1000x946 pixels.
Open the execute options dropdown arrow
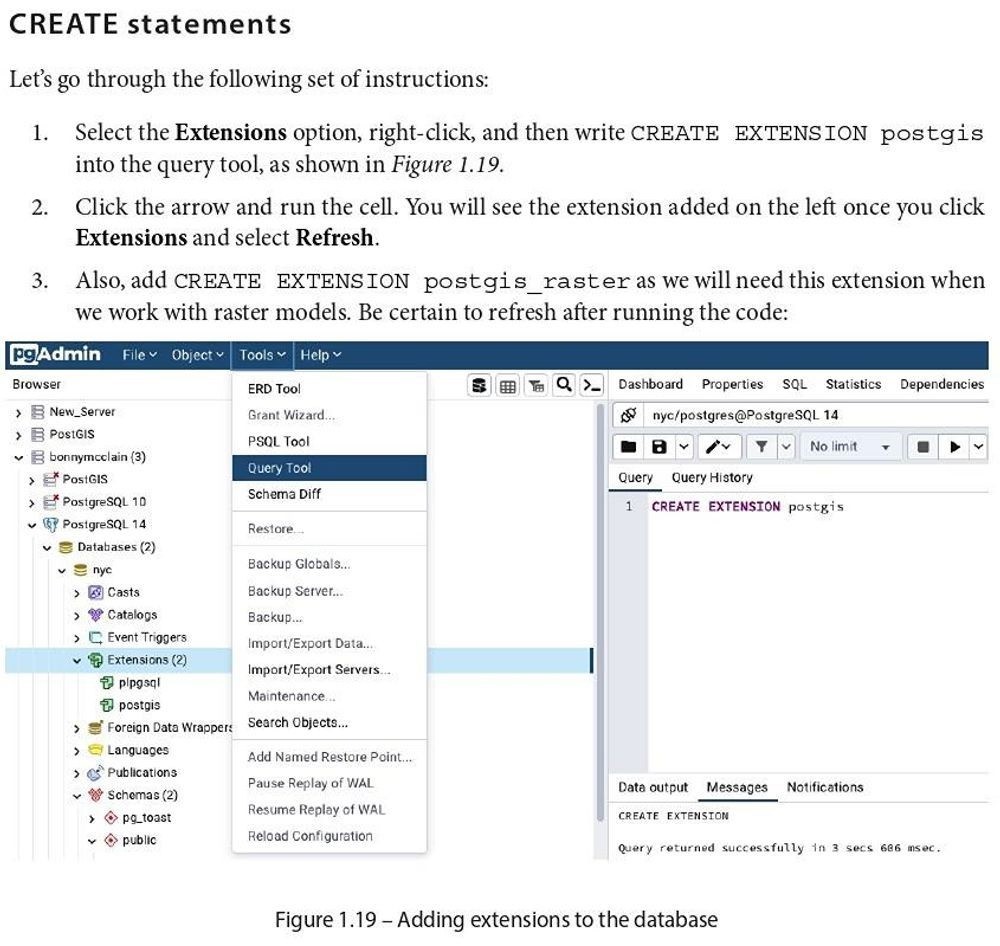(979, 447)
